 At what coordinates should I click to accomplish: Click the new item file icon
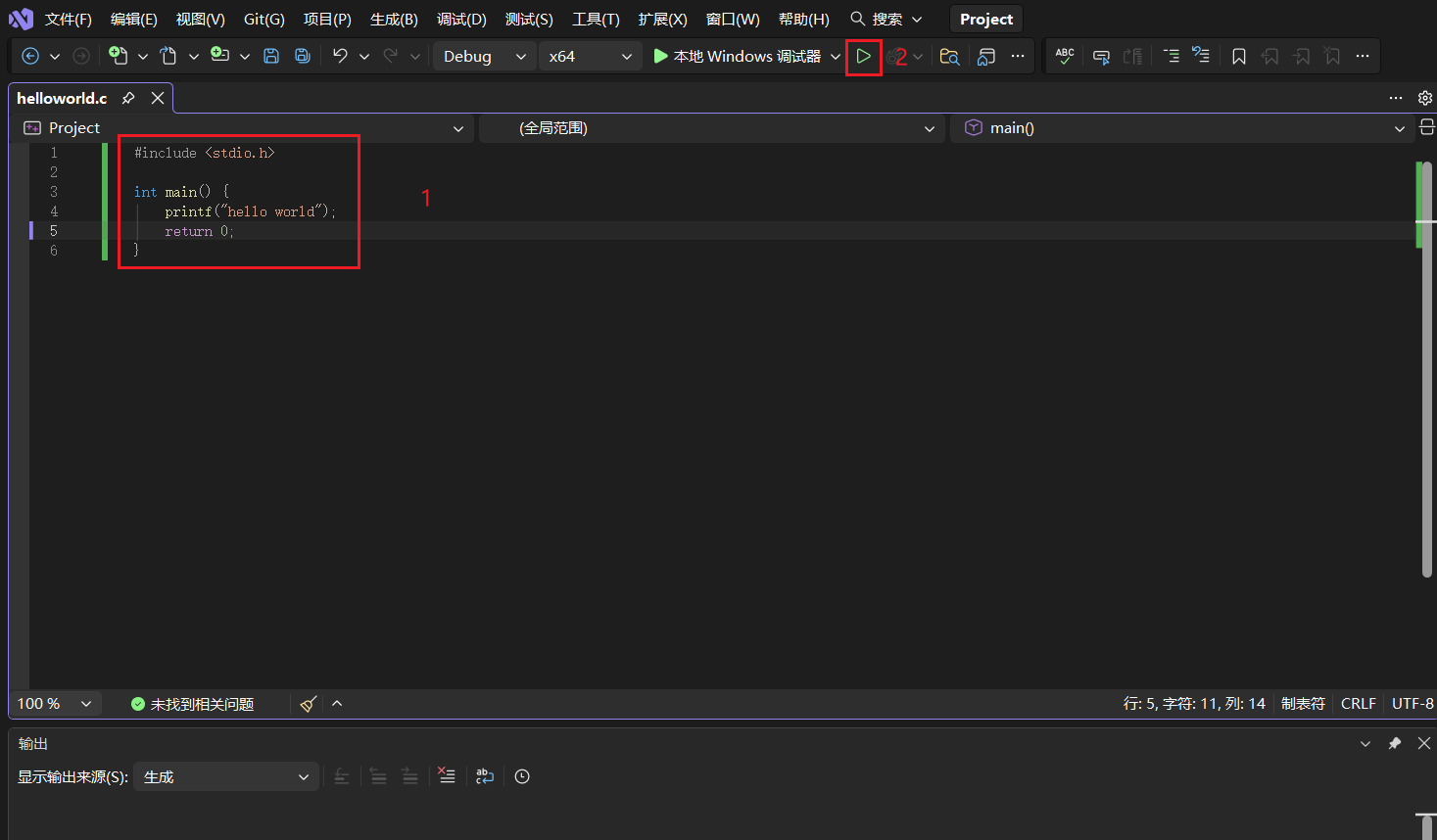click(119, 56)
